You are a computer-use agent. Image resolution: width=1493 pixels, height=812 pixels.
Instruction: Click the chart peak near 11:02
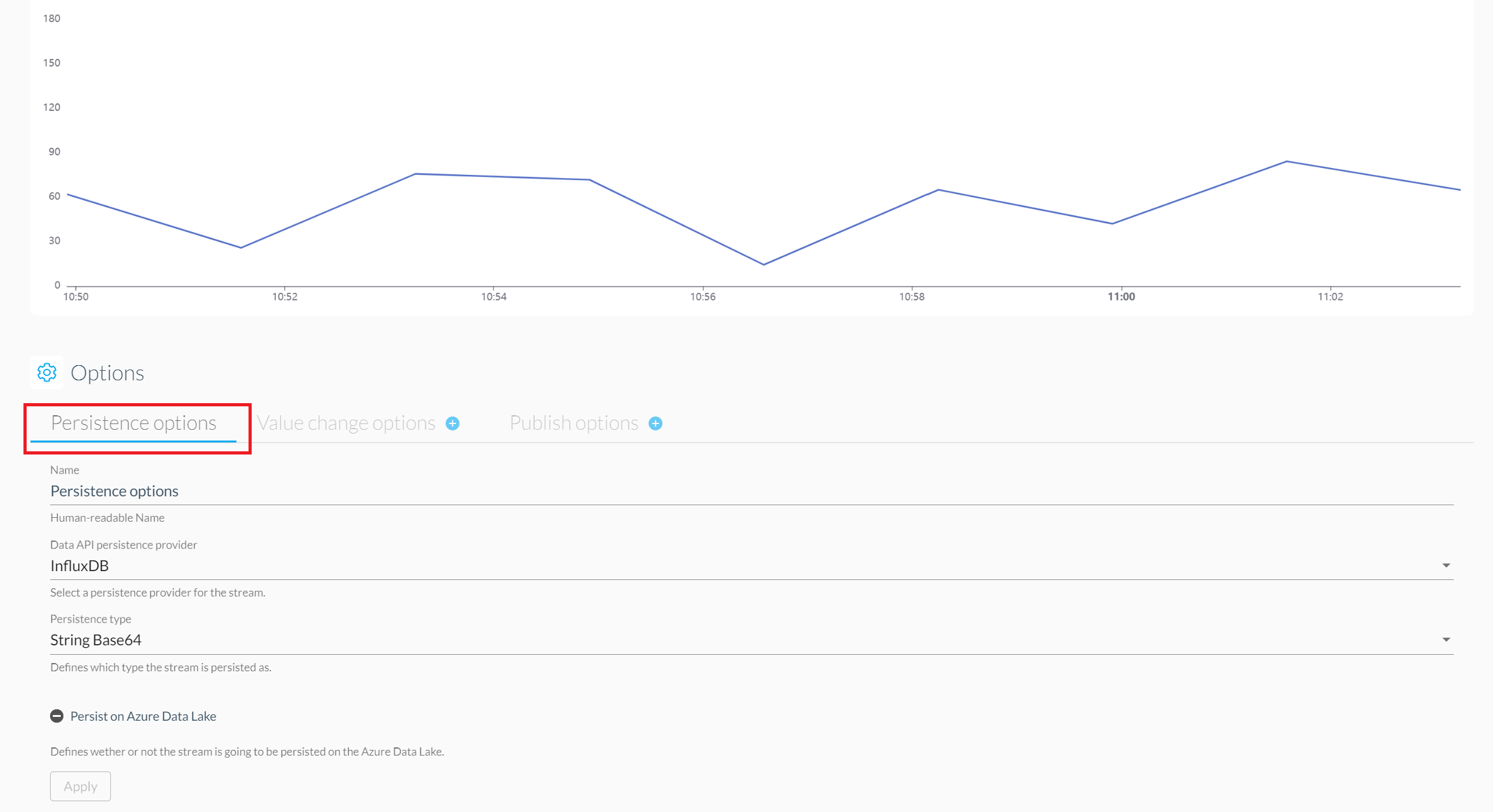coord(1287,162)
